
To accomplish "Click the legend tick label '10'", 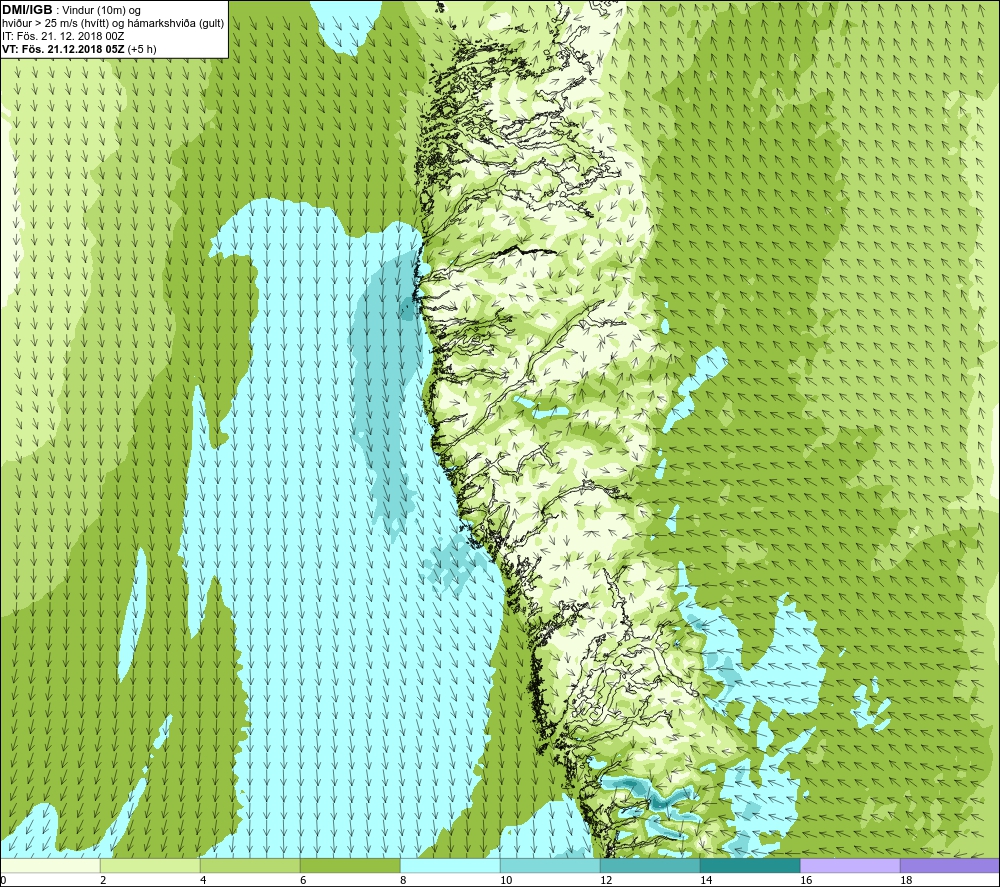I will tap(506, 881).
